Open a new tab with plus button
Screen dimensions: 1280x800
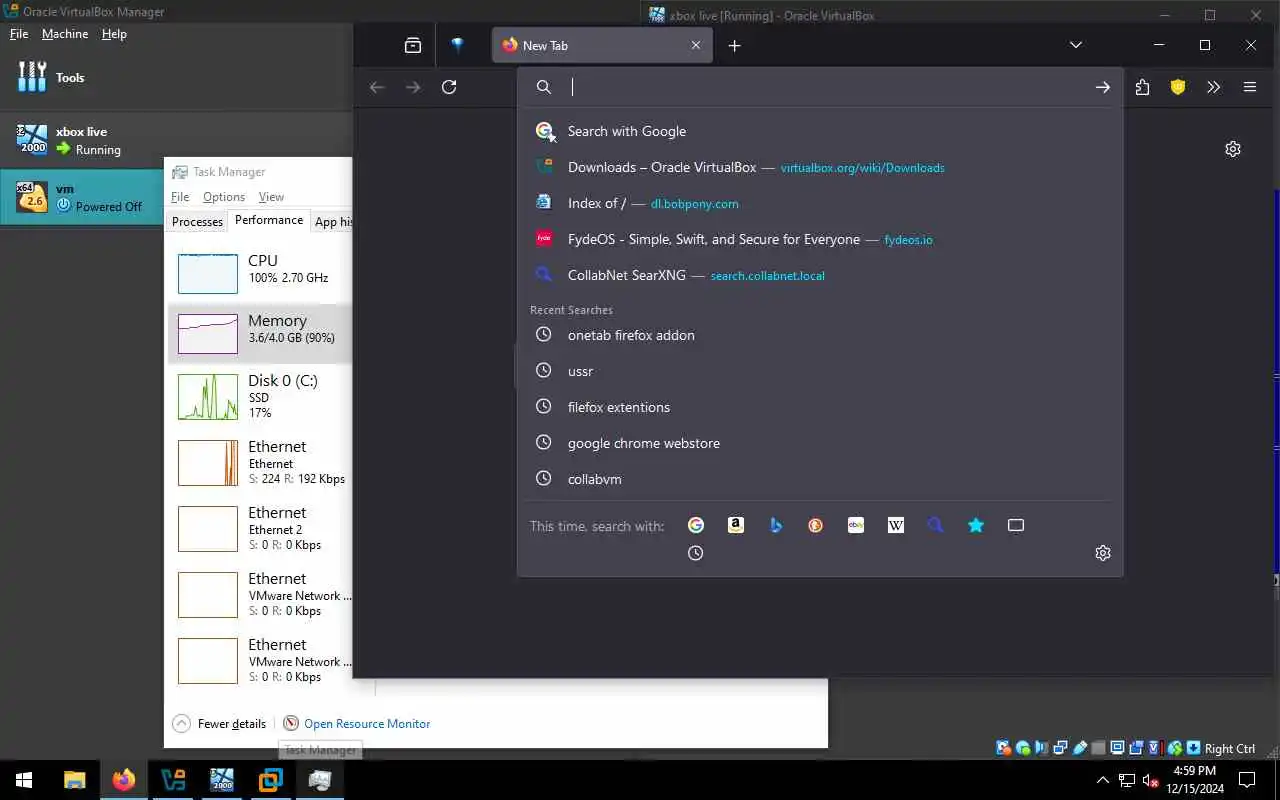(x=734, y=45)
